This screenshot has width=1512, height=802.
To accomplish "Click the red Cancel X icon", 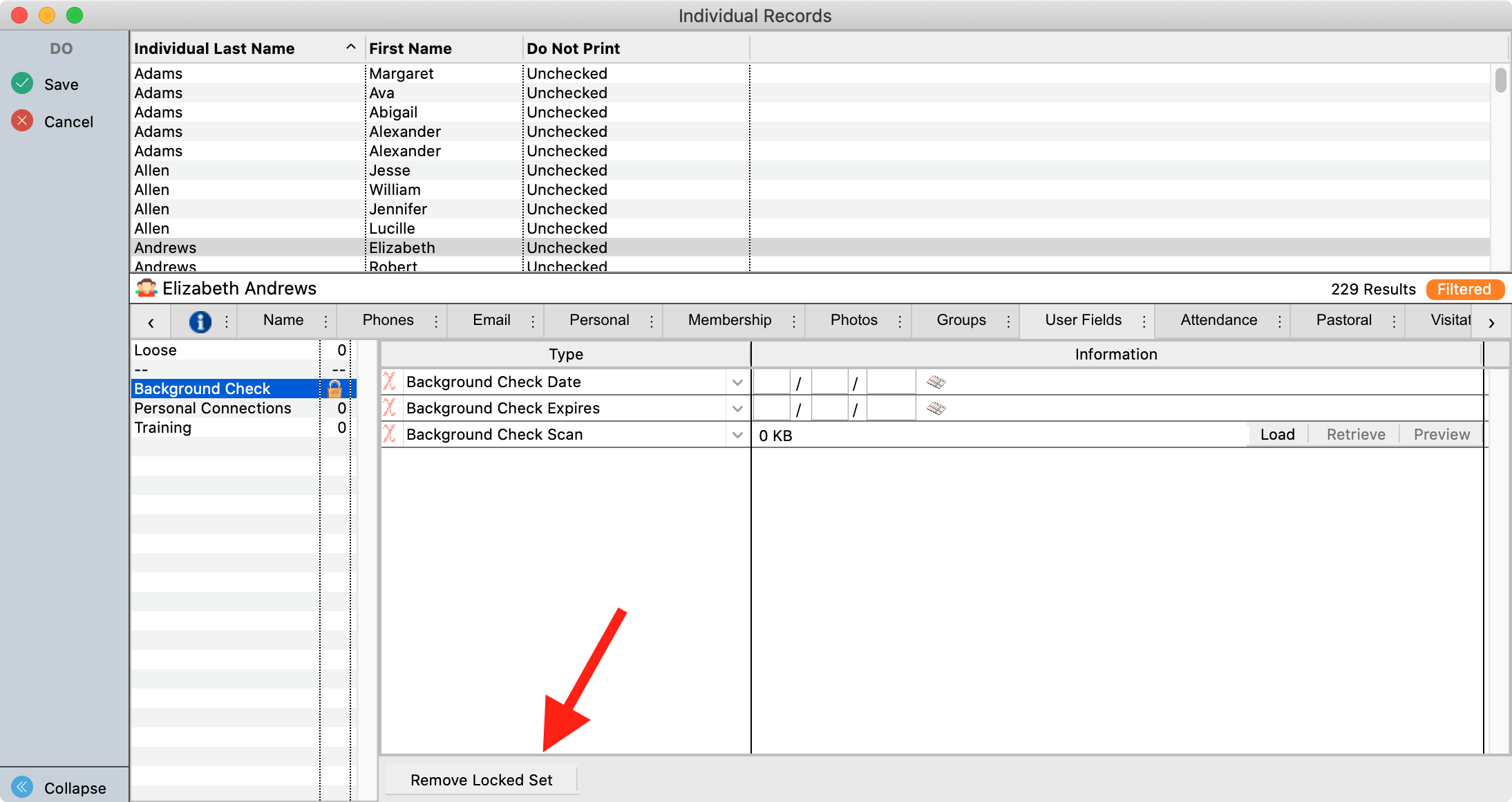I will pos(22,121).
